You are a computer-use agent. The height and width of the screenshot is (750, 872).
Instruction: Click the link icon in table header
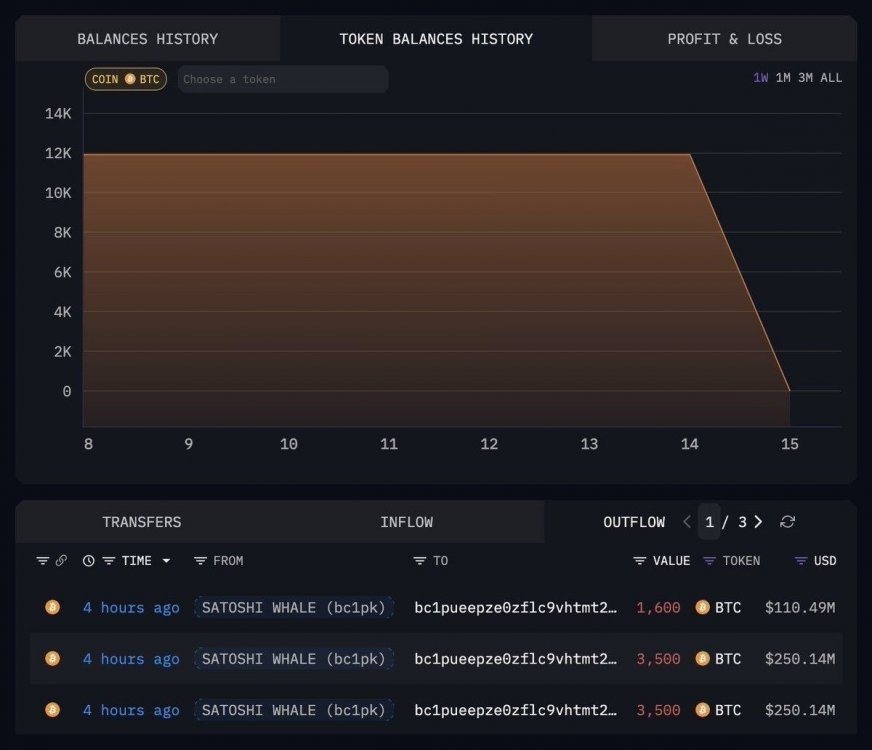[61, 561]
